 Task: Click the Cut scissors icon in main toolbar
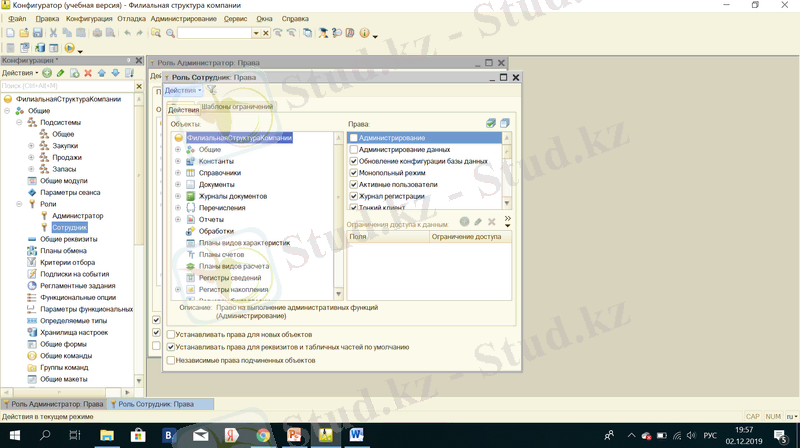click(53, 33)
